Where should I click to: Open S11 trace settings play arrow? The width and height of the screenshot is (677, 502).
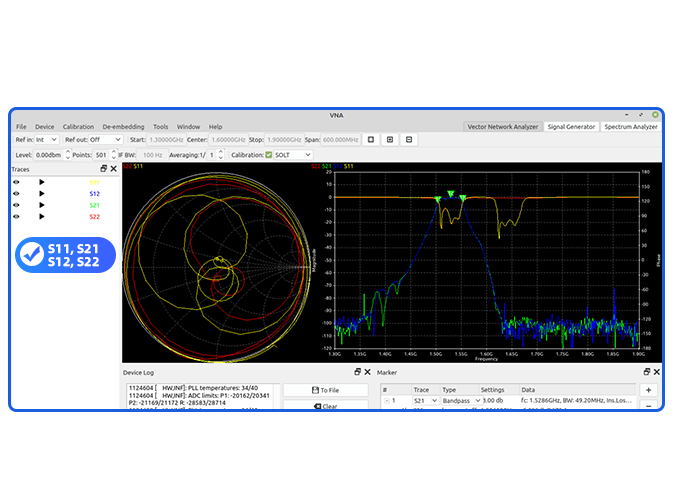tap(42, 182)
